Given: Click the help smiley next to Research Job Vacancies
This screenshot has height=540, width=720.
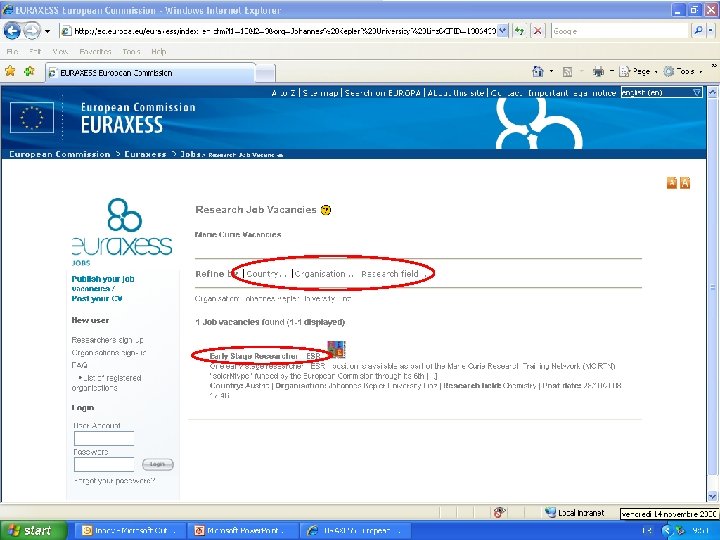Looking at the screenshot, I should pyautogui.click(x=326, y=210).
